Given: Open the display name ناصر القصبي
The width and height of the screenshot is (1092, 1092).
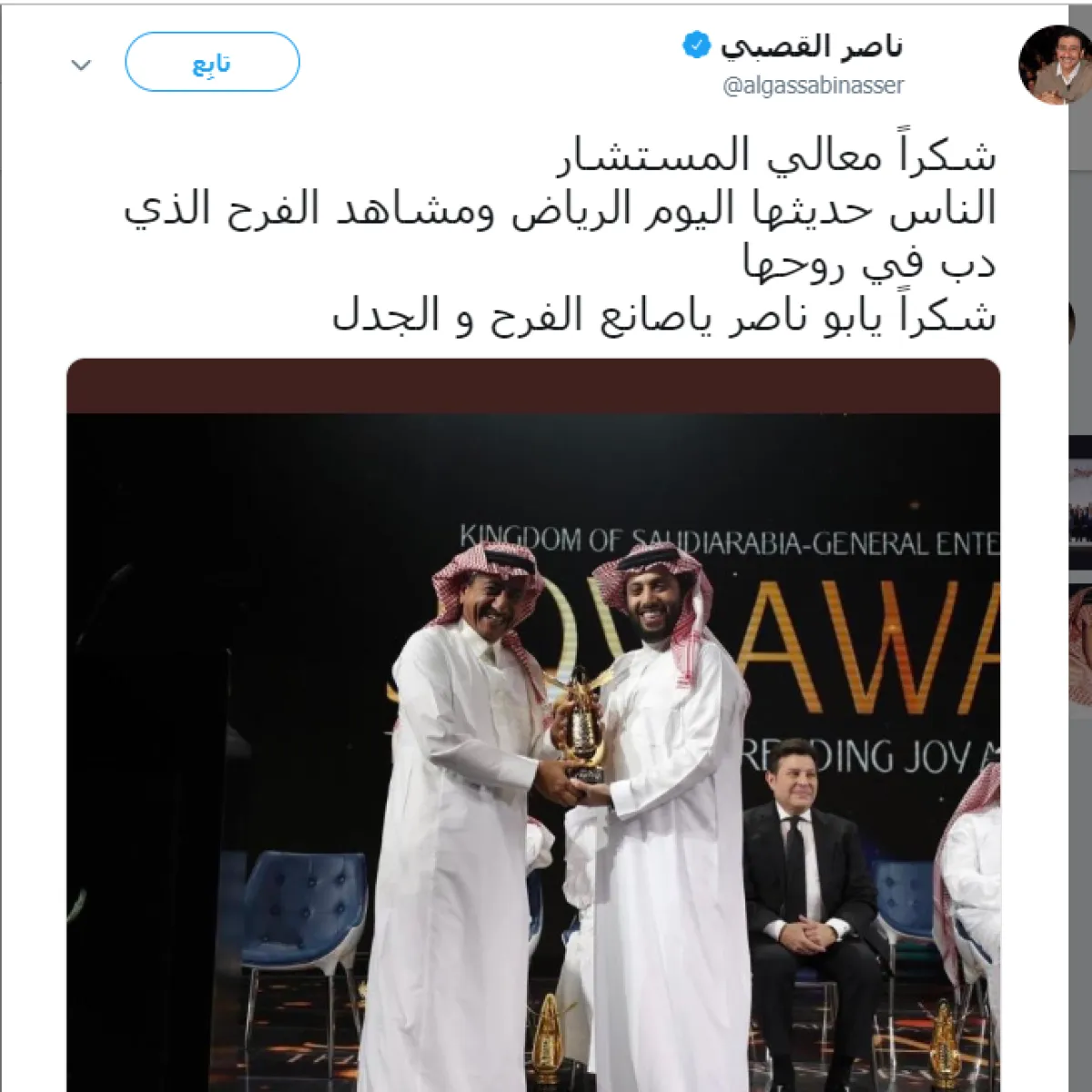Looking at the screenshot, I should click(812, 45).
